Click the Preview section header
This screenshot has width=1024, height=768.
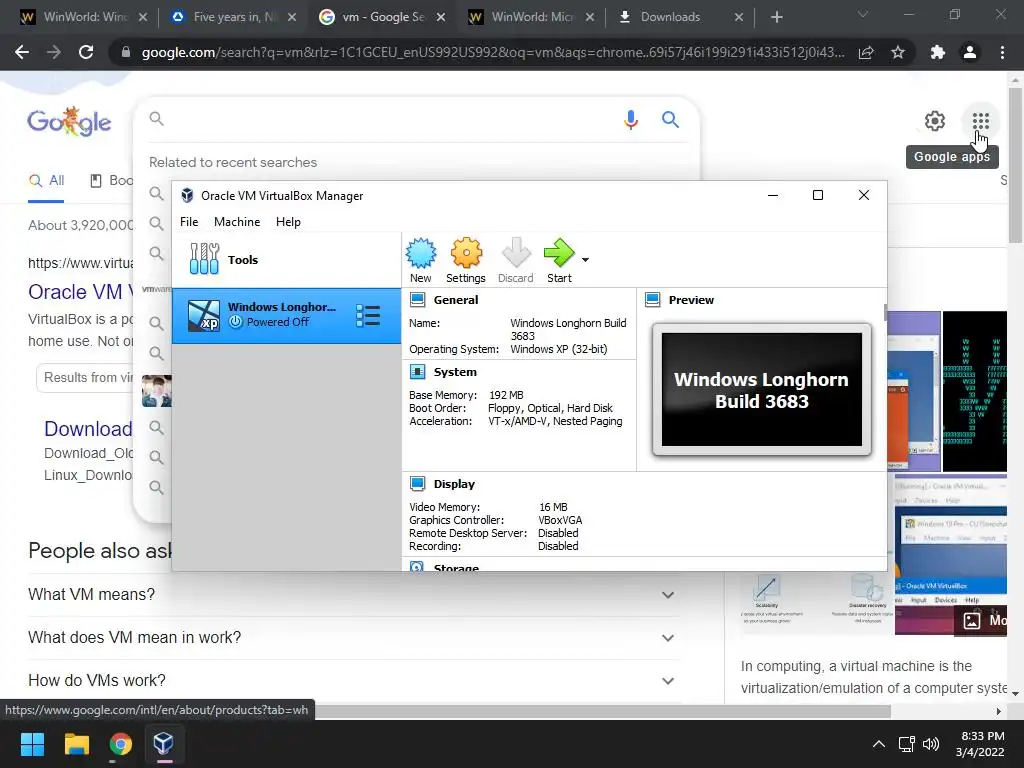pyautogui.click(x=691, y=300)
